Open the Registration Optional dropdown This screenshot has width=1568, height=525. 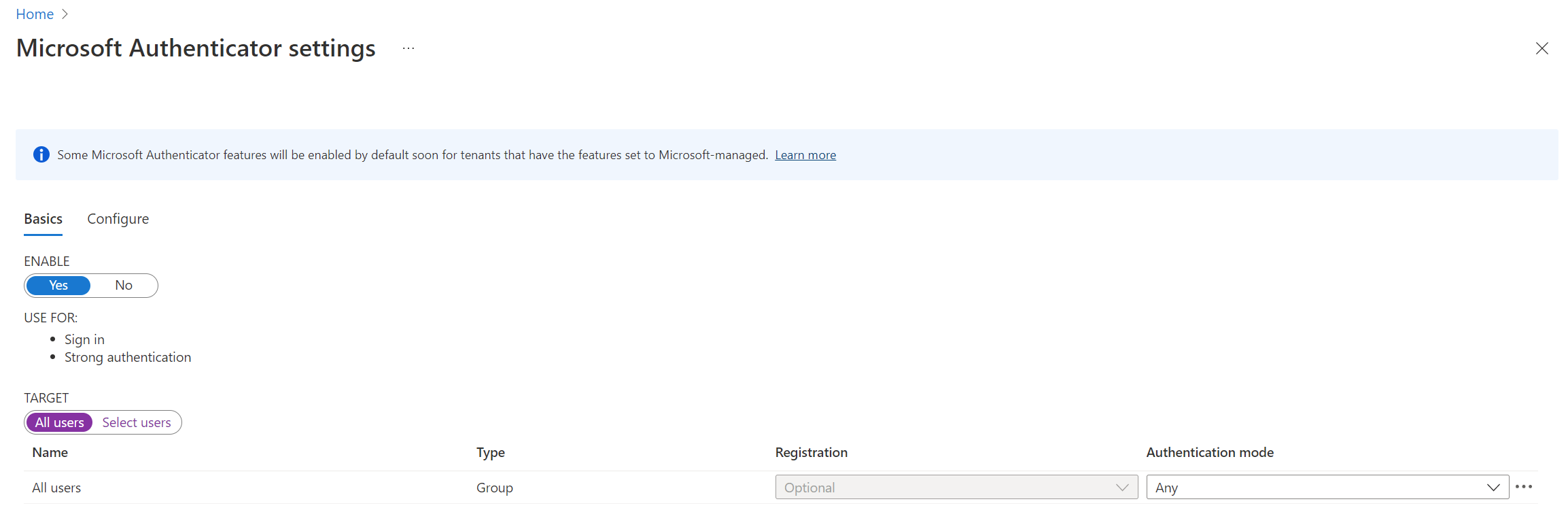coord(956,487)
